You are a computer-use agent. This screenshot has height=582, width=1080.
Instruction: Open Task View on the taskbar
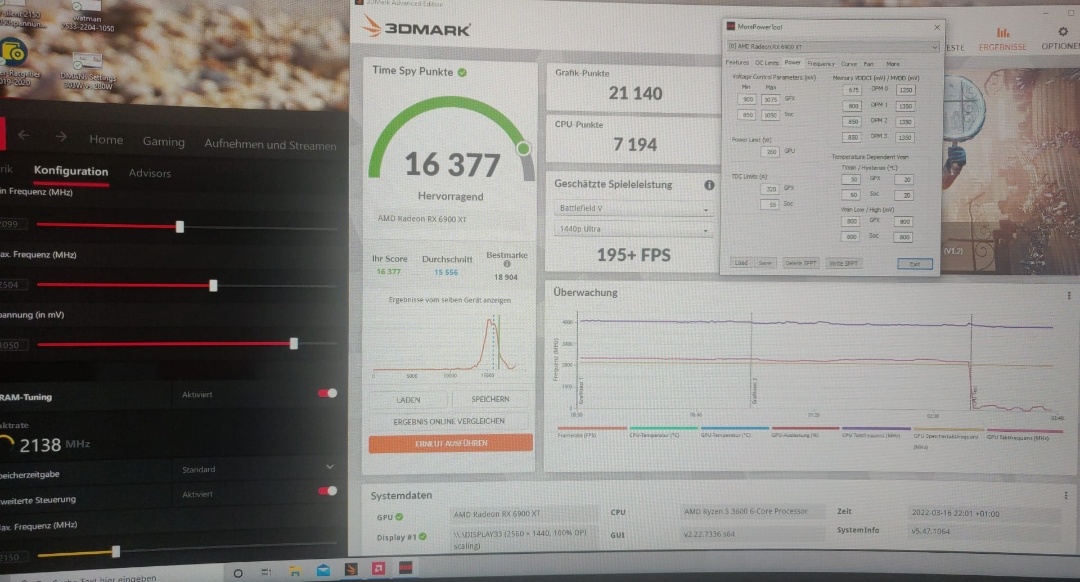click(x=266, y=572)
